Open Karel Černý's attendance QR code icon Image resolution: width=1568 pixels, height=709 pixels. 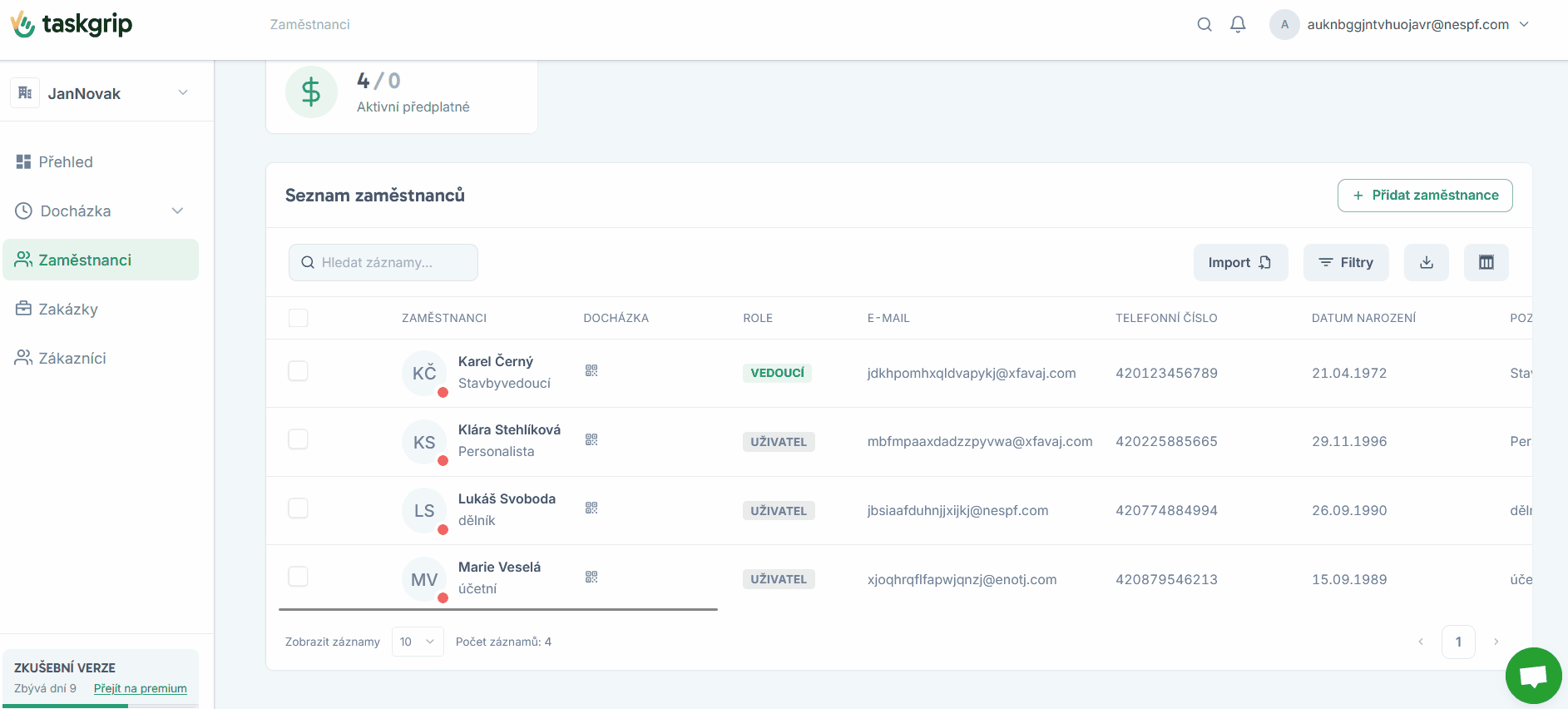[591, 371]
